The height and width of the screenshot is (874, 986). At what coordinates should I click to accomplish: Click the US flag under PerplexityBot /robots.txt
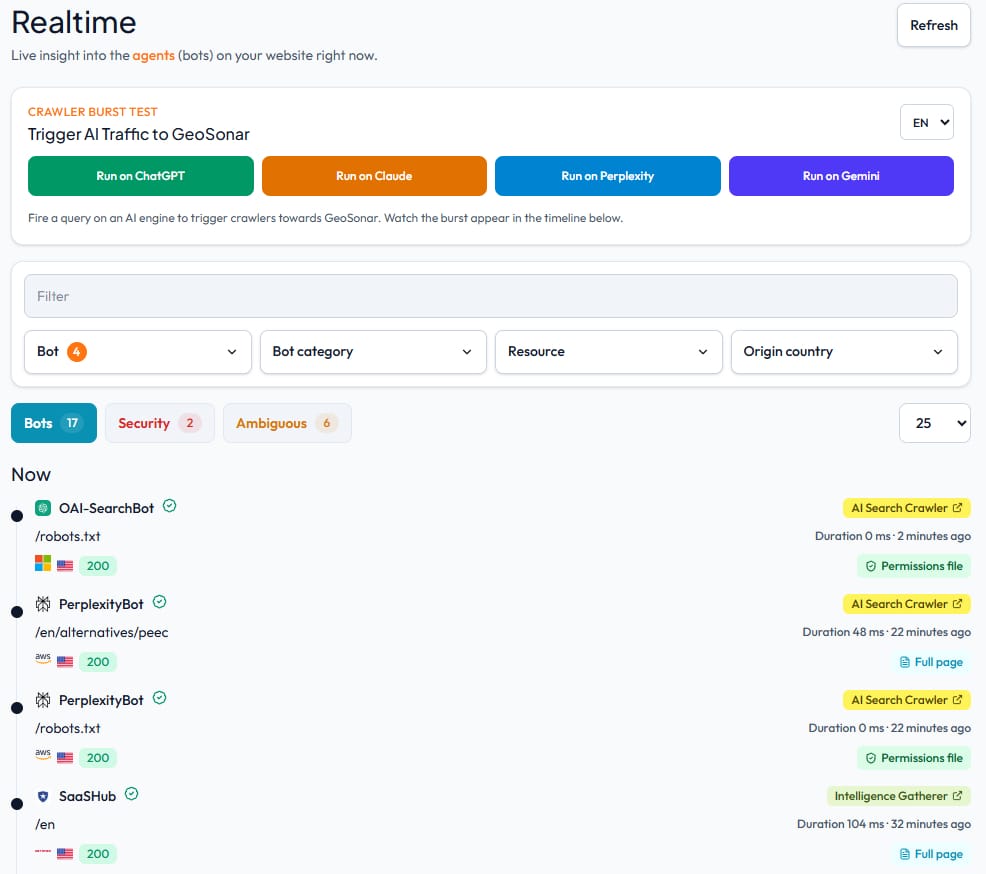pyautogui.click(x=65, y=758)
